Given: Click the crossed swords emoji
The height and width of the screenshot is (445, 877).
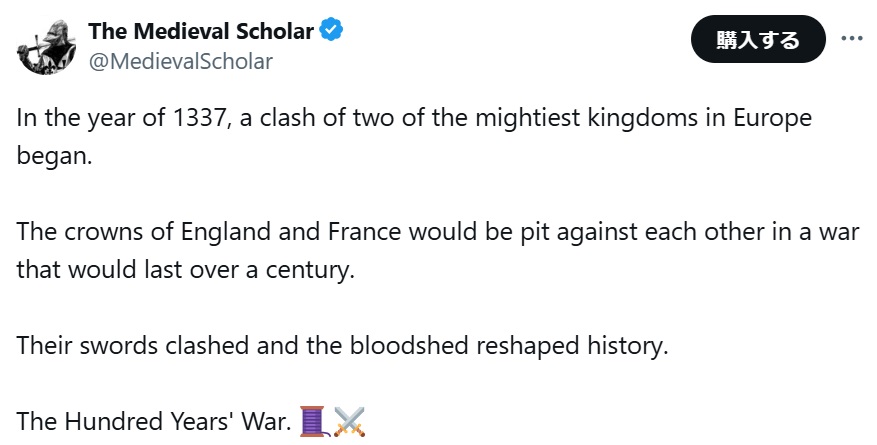Looking at the screenshot, I should pos(349,422).
